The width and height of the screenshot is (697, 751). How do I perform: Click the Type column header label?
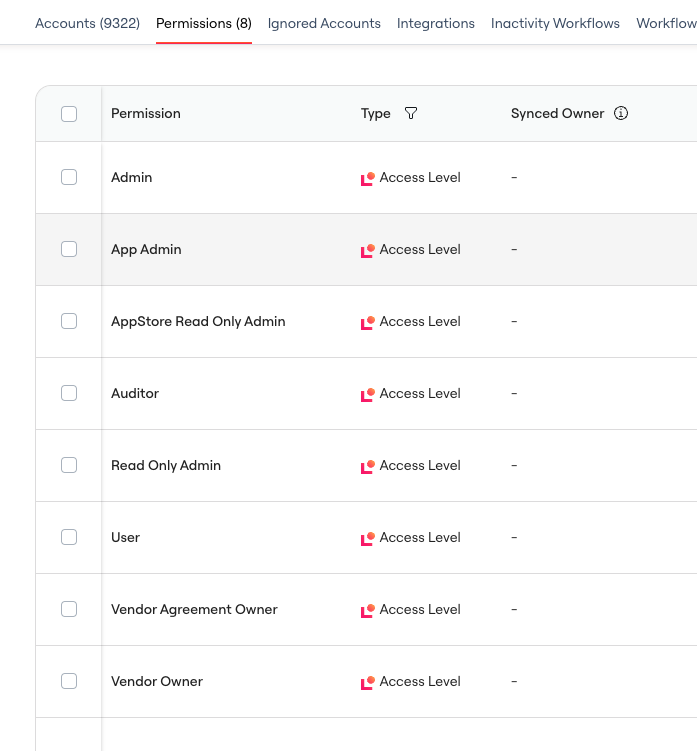point(376,114)
